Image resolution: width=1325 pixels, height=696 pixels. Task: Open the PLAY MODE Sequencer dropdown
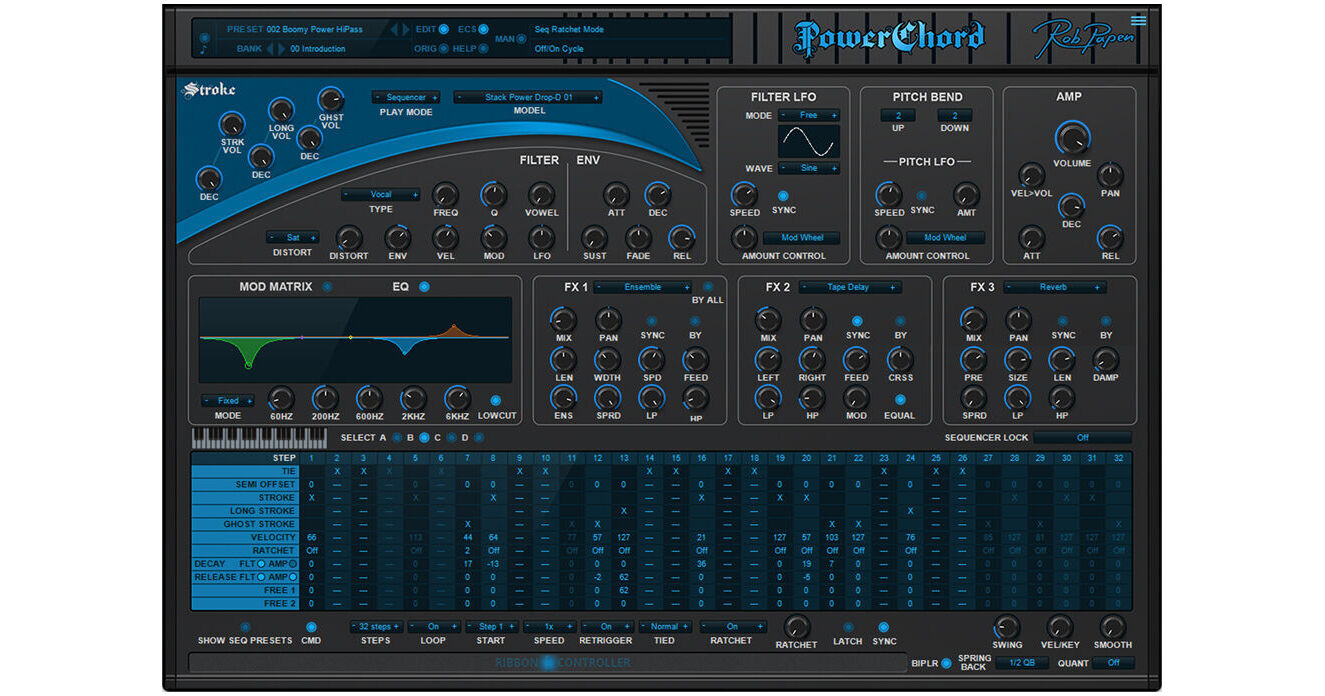point(406,97)
